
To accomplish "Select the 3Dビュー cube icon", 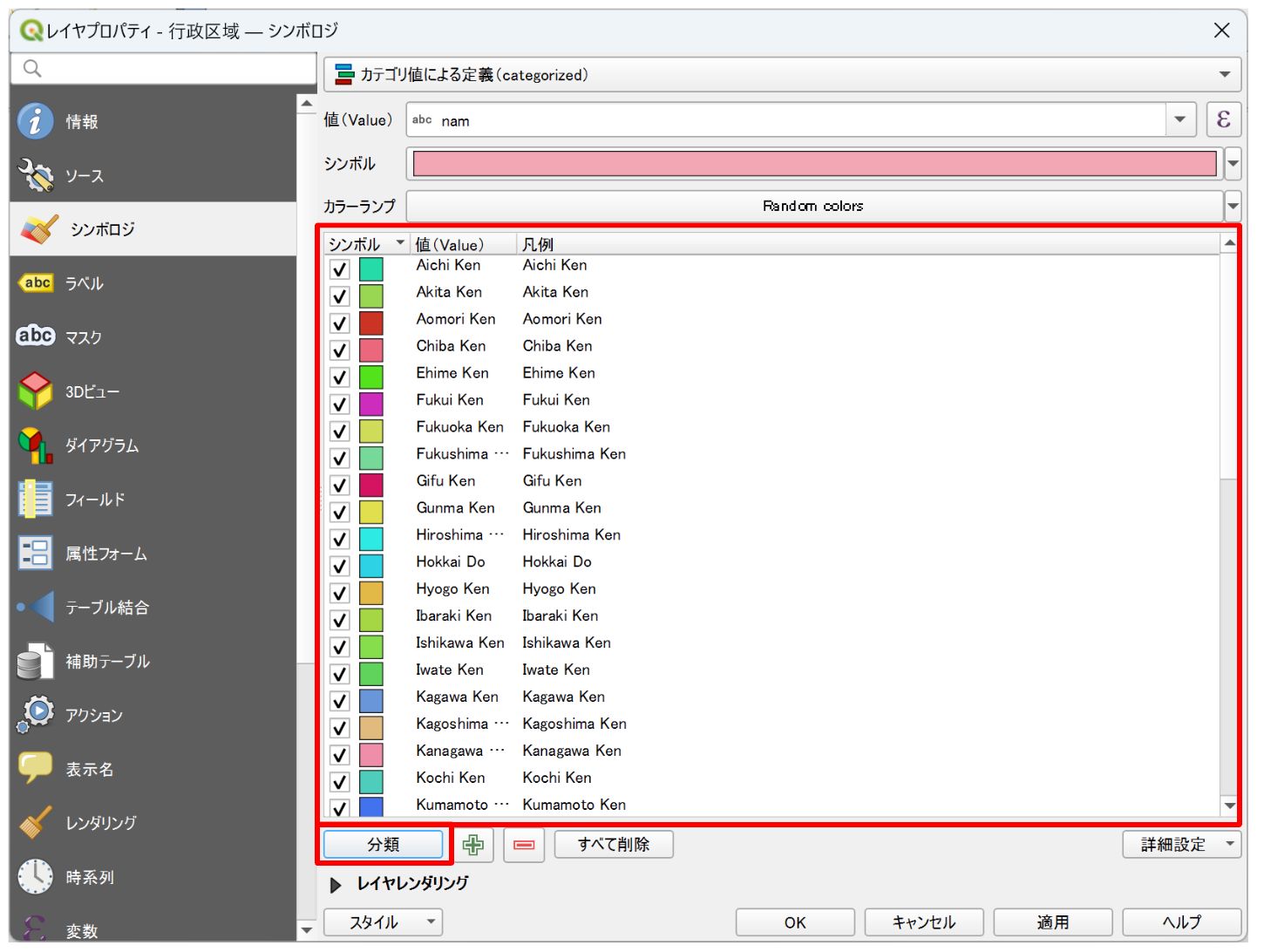I will pos(36,391).
